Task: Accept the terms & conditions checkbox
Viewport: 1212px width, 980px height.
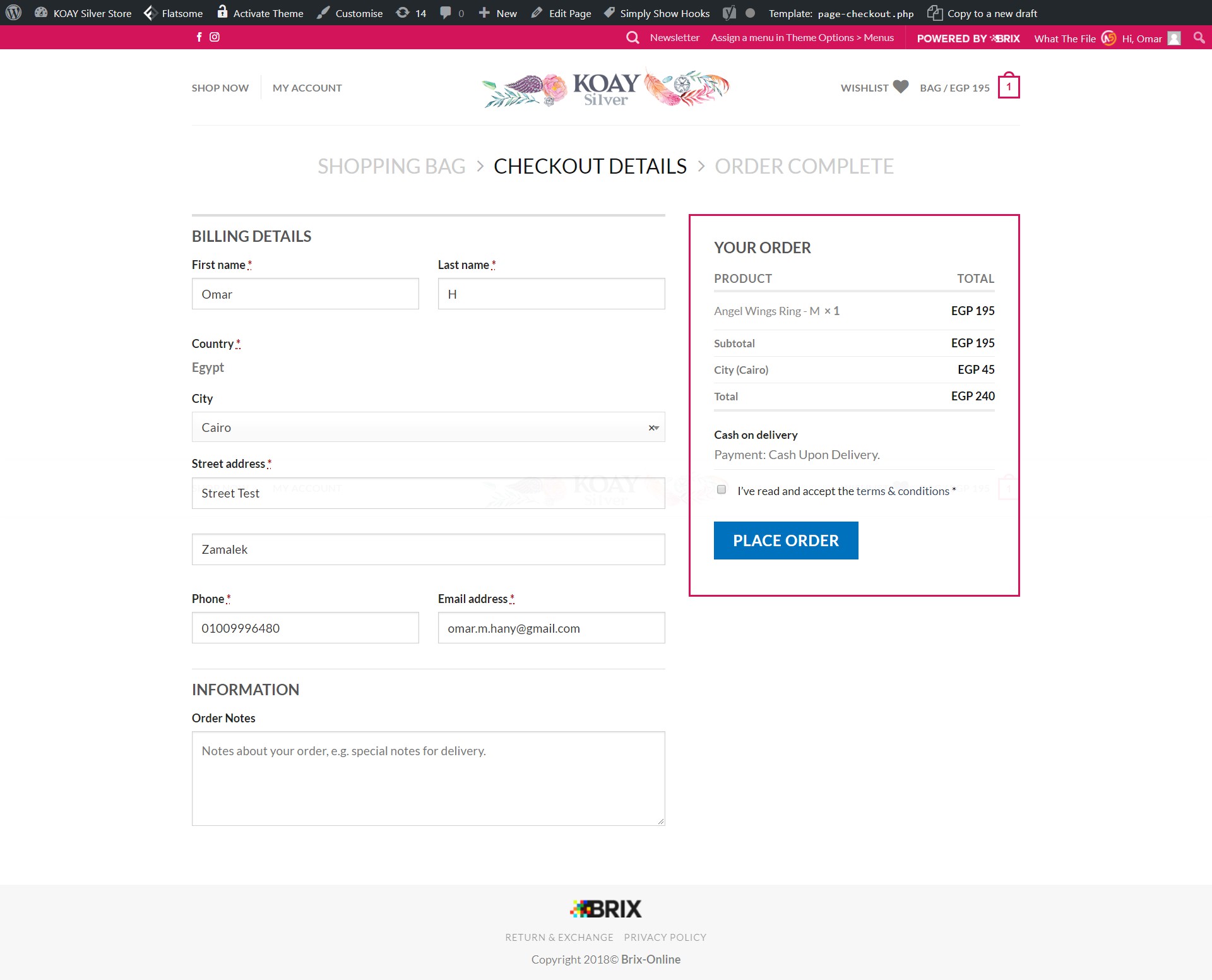Action: (722, 490)
